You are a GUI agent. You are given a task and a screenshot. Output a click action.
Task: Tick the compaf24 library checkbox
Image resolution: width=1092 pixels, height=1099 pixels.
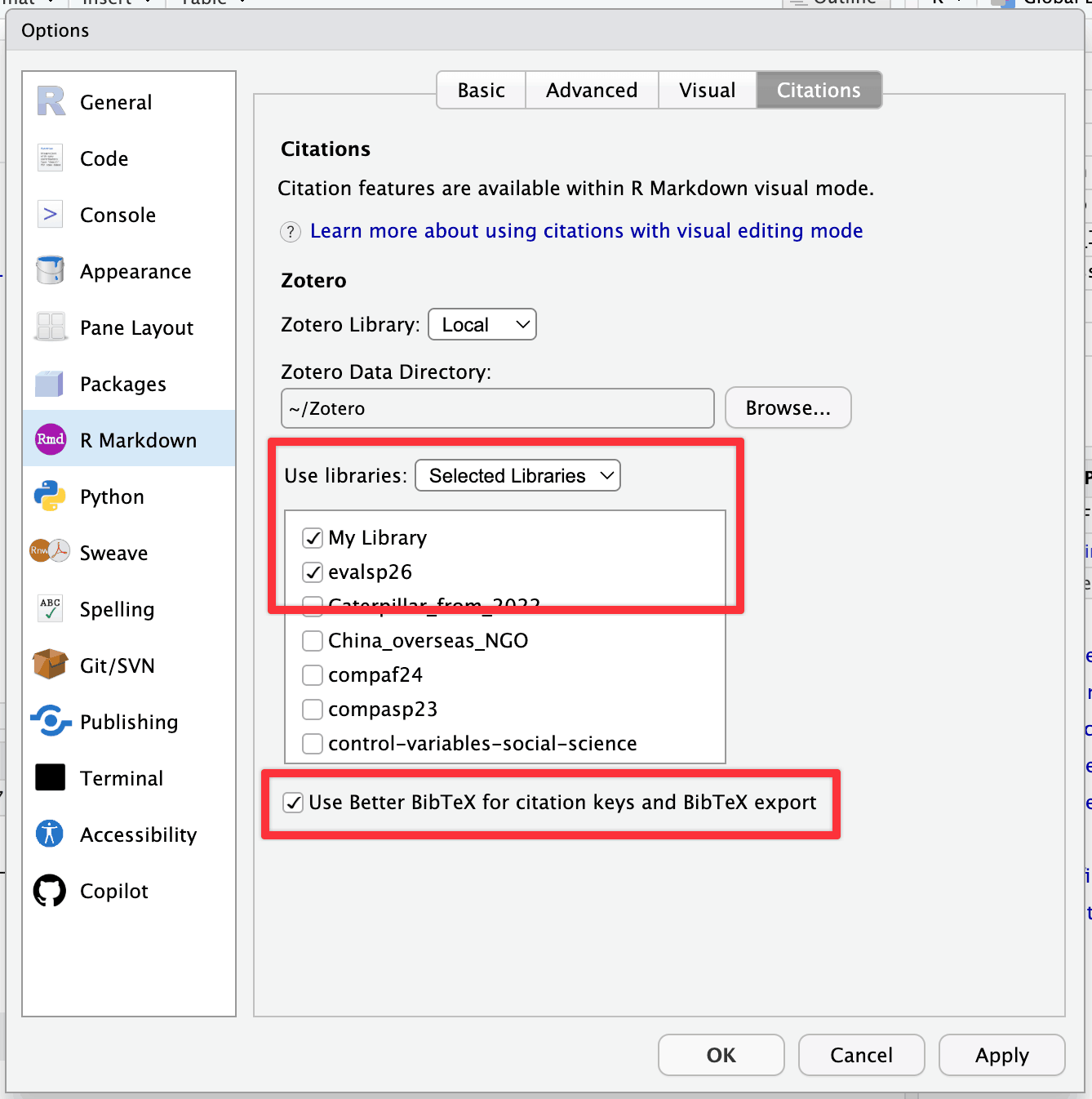point(313,675)
